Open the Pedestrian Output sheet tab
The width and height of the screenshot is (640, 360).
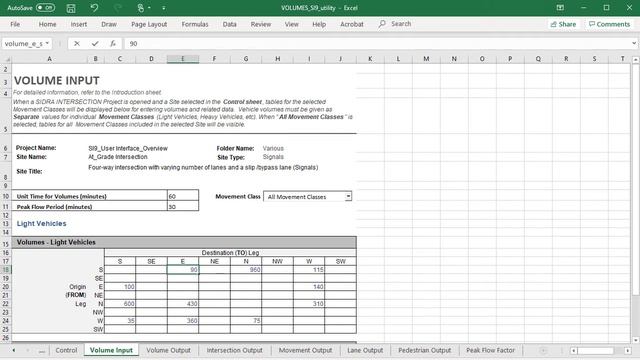(x=424, y=350)
